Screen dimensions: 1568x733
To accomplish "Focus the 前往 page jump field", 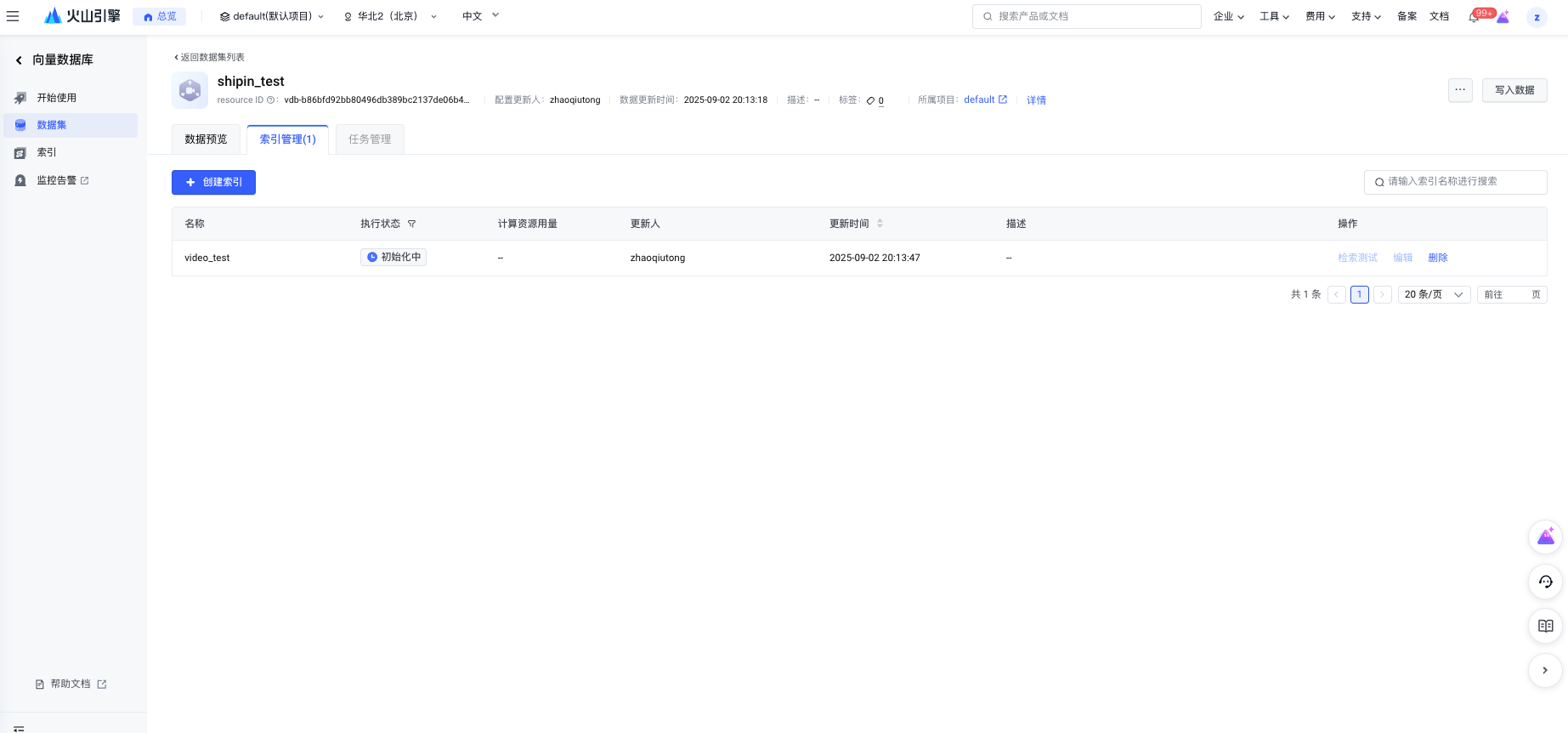I will click(x=1512, y=294).
